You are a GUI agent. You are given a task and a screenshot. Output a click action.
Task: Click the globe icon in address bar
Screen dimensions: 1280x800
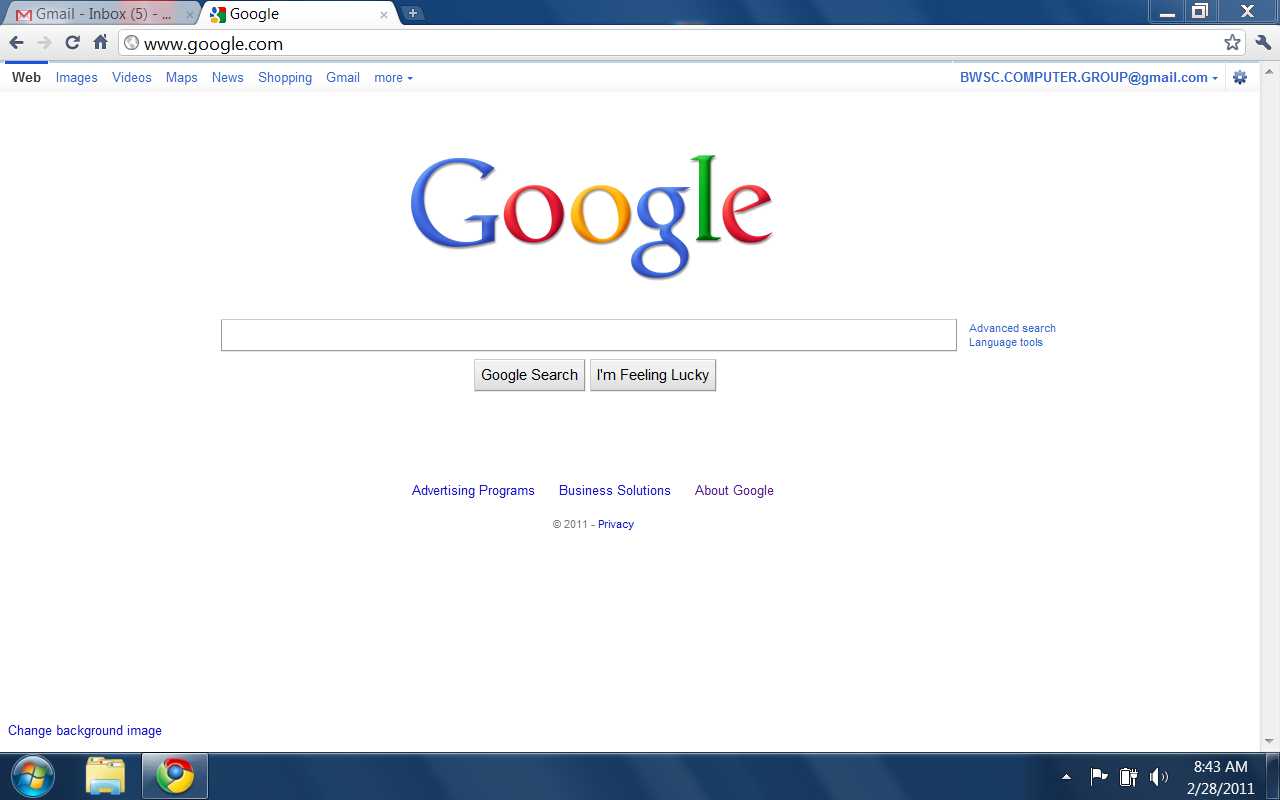(131, 43)
